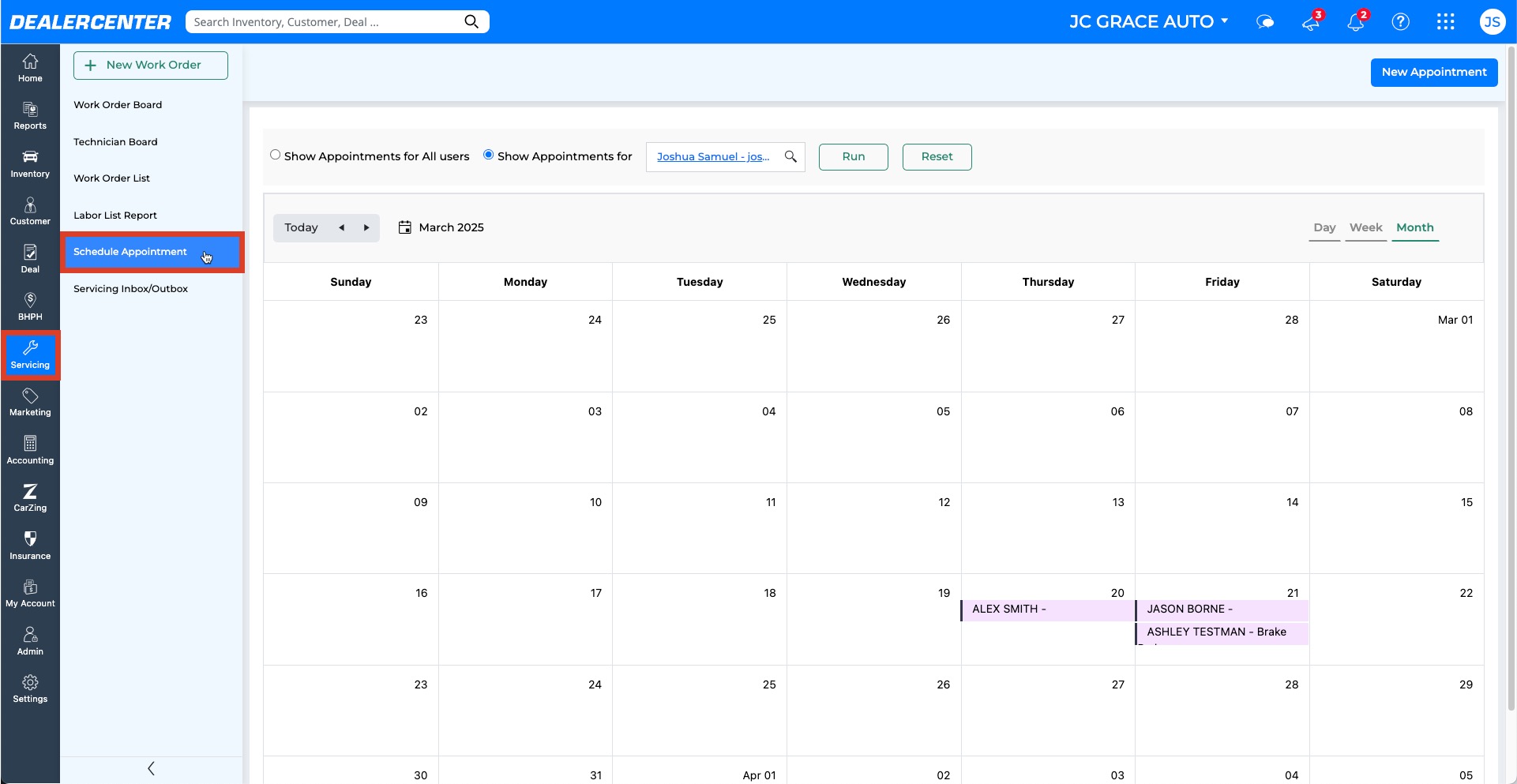
Task: Click the page vertical scrollbar
Action: (1511, 379)
